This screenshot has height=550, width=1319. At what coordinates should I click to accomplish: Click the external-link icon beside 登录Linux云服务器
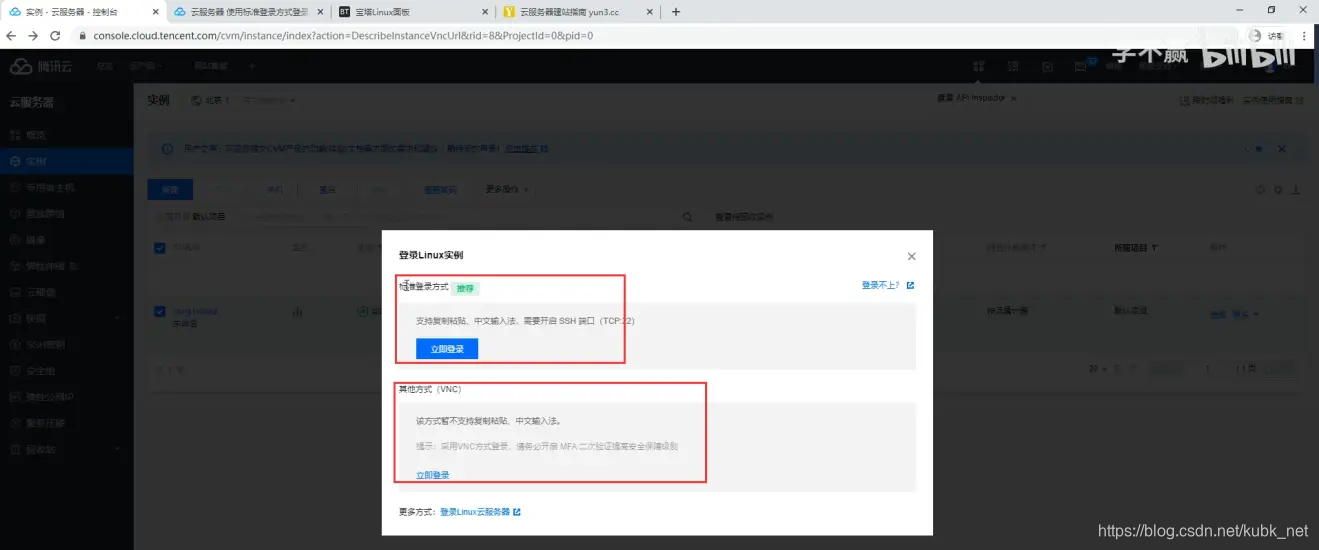(517, 511)
